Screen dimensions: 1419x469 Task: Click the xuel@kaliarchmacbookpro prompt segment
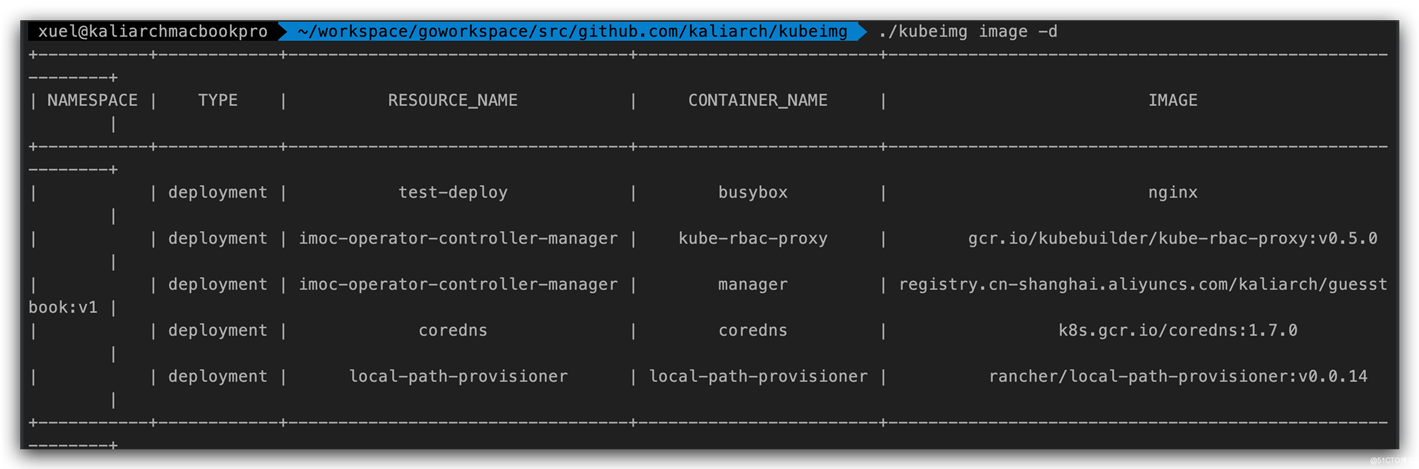(x=152, y=32)
